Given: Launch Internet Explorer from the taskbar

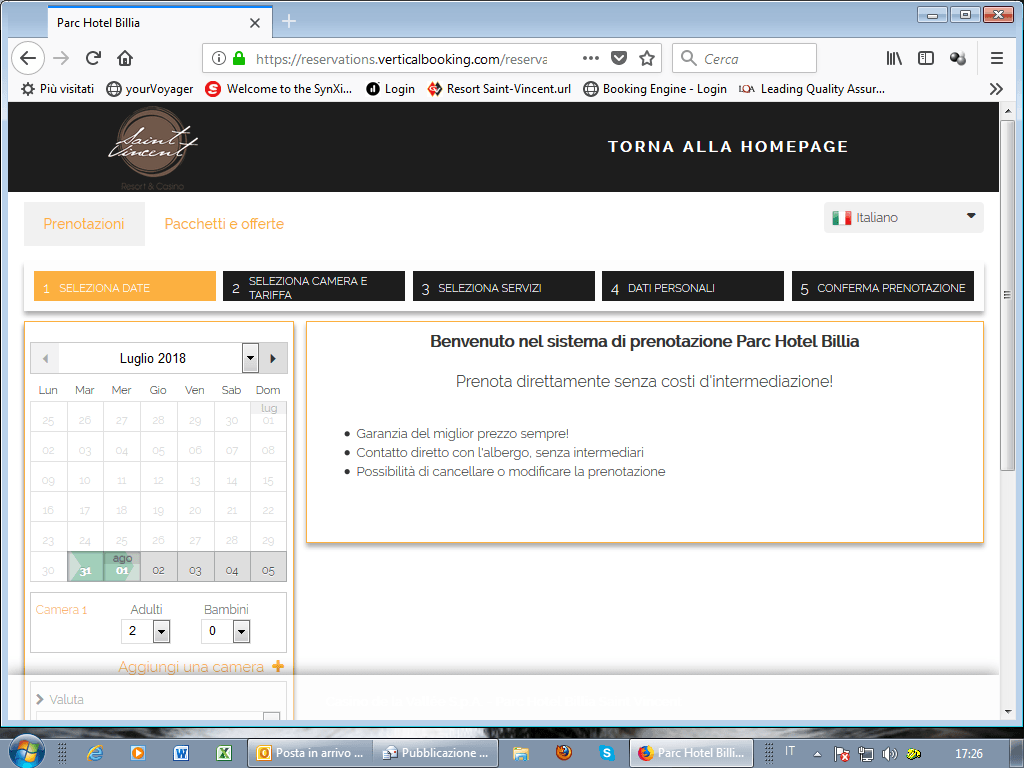Looking at the screenshot, I should click(95, 753).
